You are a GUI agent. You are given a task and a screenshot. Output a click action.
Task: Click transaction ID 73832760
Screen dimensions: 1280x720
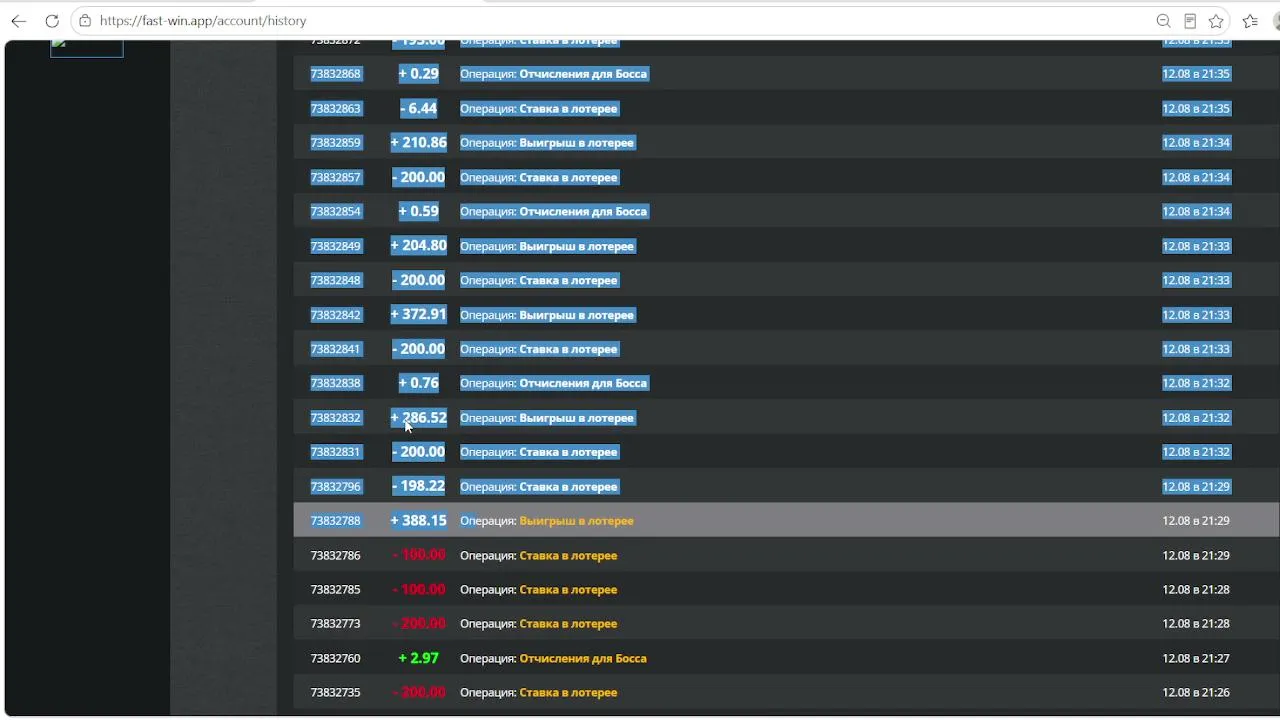pyautogui.click(x=336, y=659)
